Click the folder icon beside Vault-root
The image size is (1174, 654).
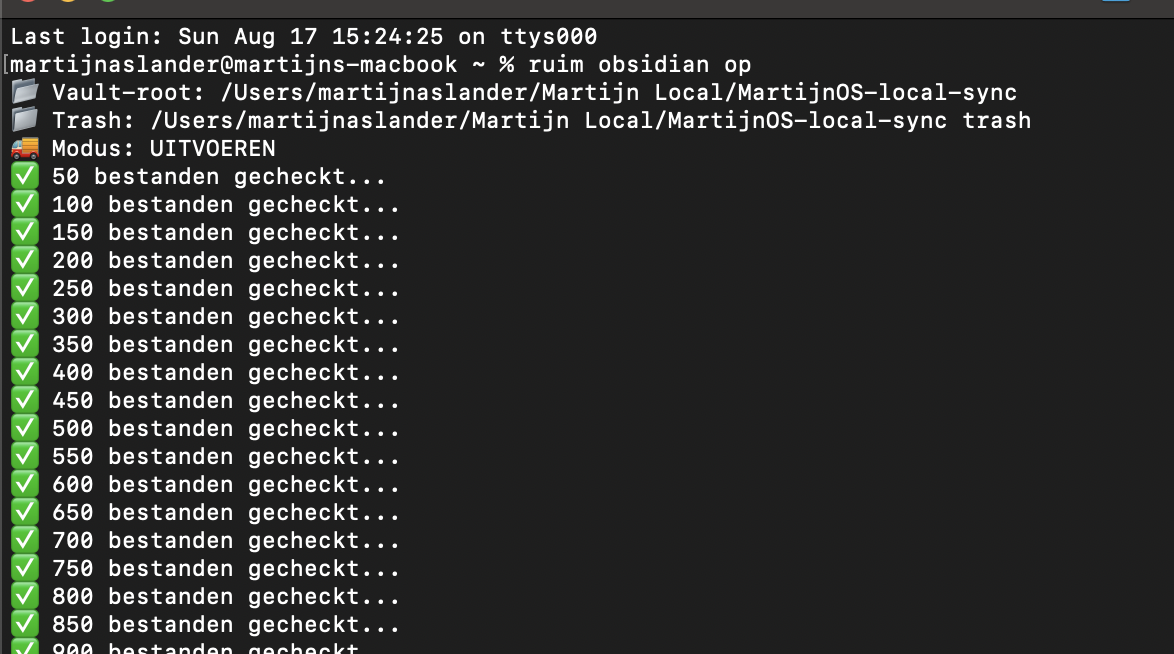[25, 92]
